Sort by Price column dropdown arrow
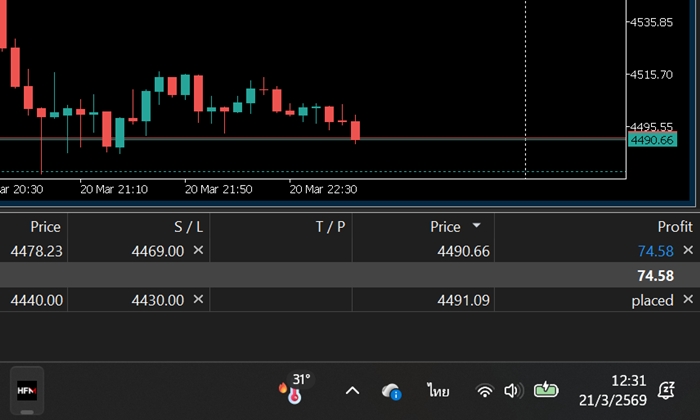Image resolution: width=700 pixels, height=420 pixels. [x=476, y=226]
